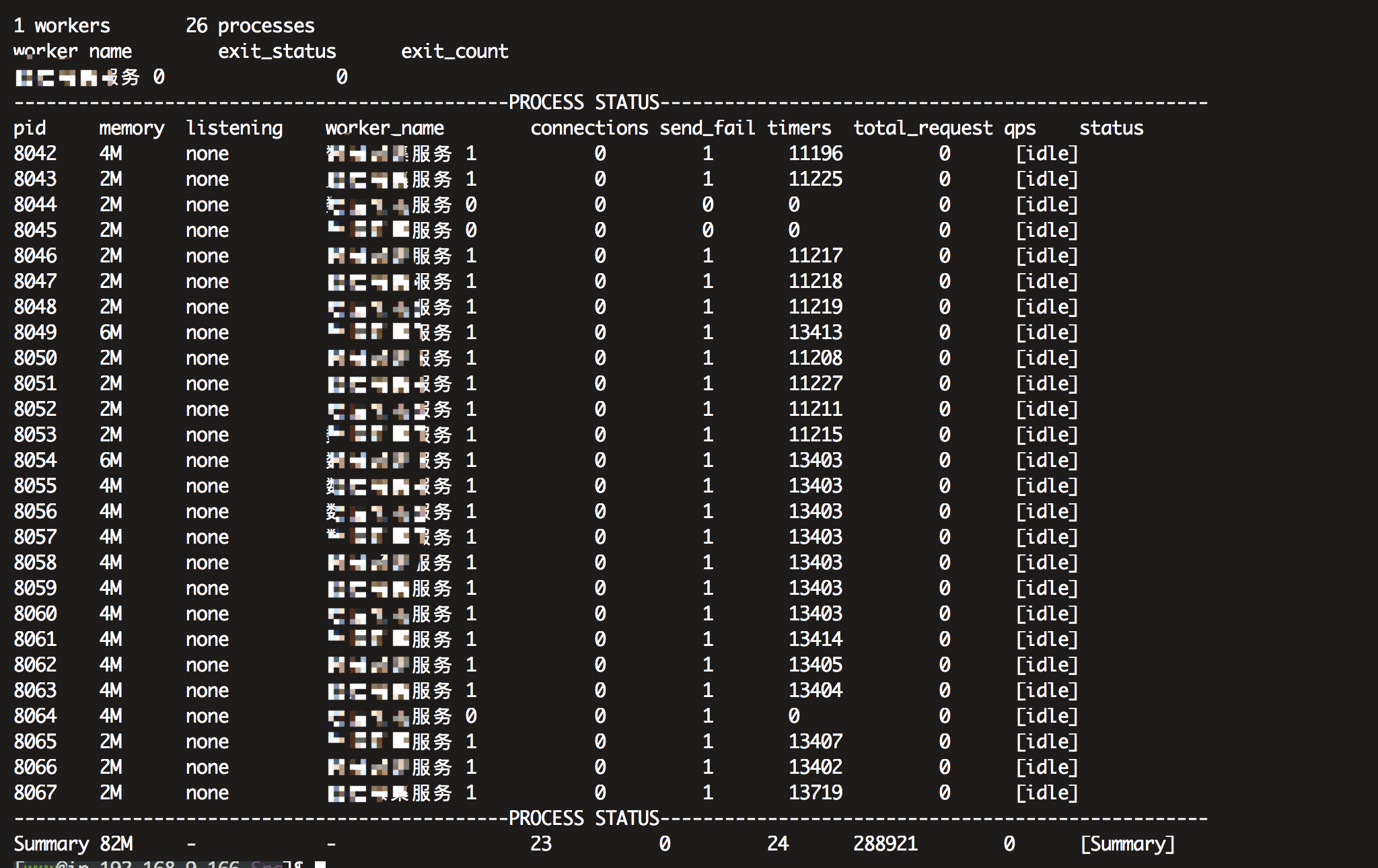
Task: Click the worker name in pid 8062 row
Action: (390, 665)
